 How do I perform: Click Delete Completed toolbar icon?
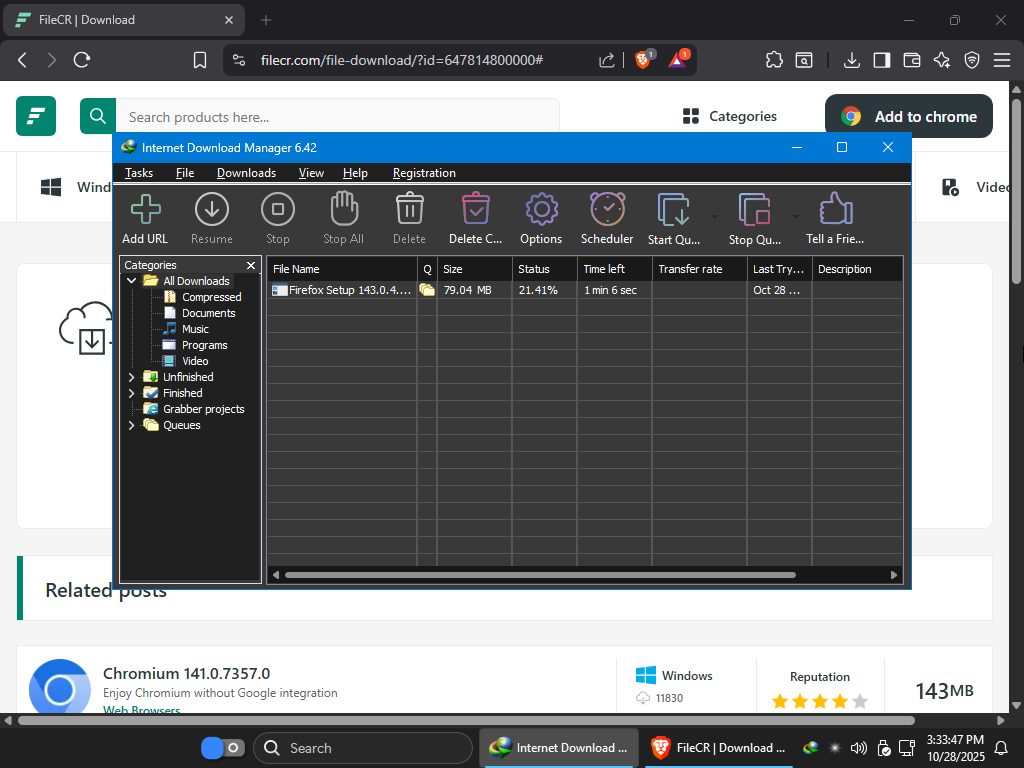click(475, 211)
